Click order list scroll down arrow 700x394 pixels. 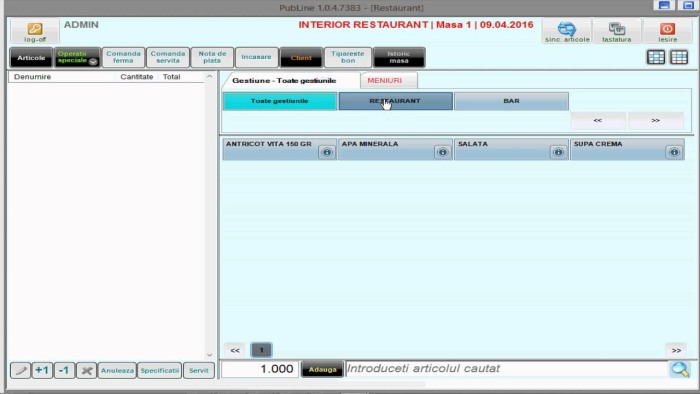209,355
